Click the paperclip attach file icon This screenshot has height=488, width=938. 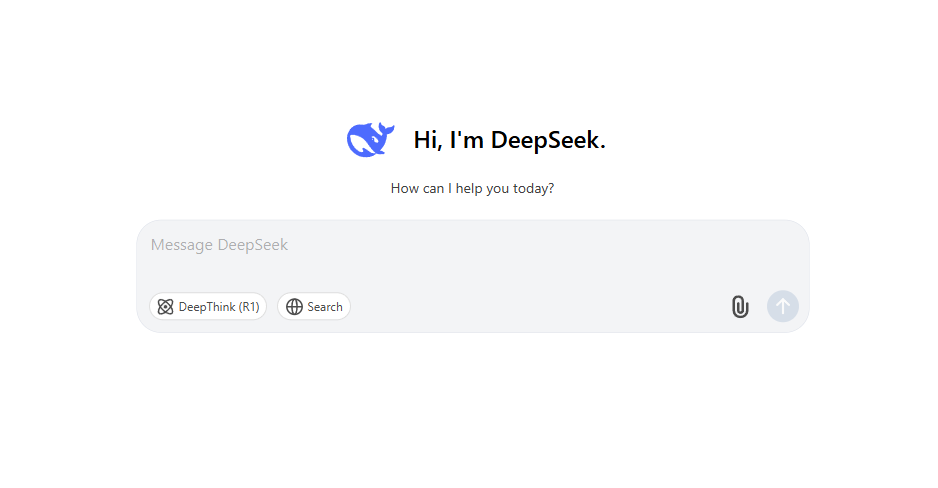[740, 306]
